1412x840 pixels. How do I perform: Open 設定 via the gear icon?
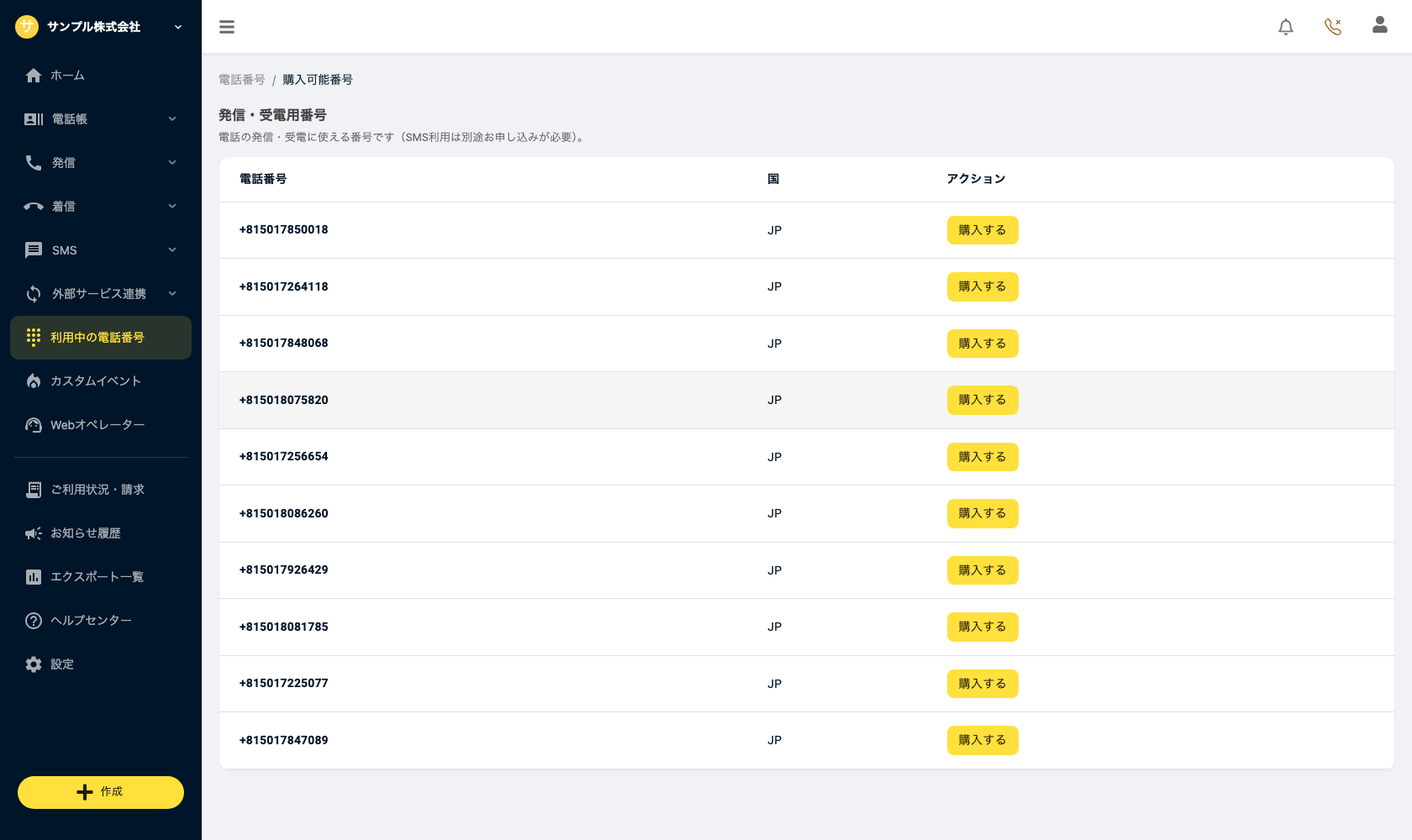point(34,664)
